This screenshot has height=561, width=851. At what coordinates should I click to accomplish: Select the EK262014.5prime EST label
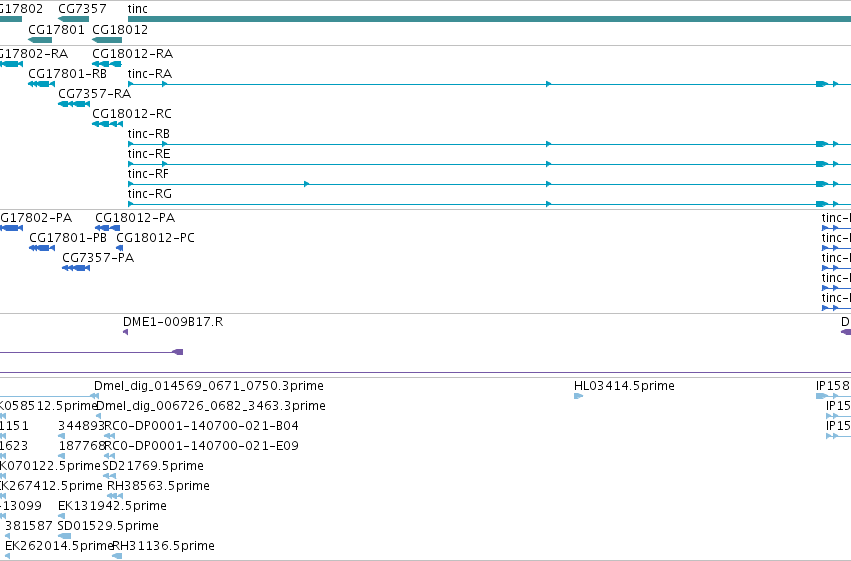coord(59,546)
